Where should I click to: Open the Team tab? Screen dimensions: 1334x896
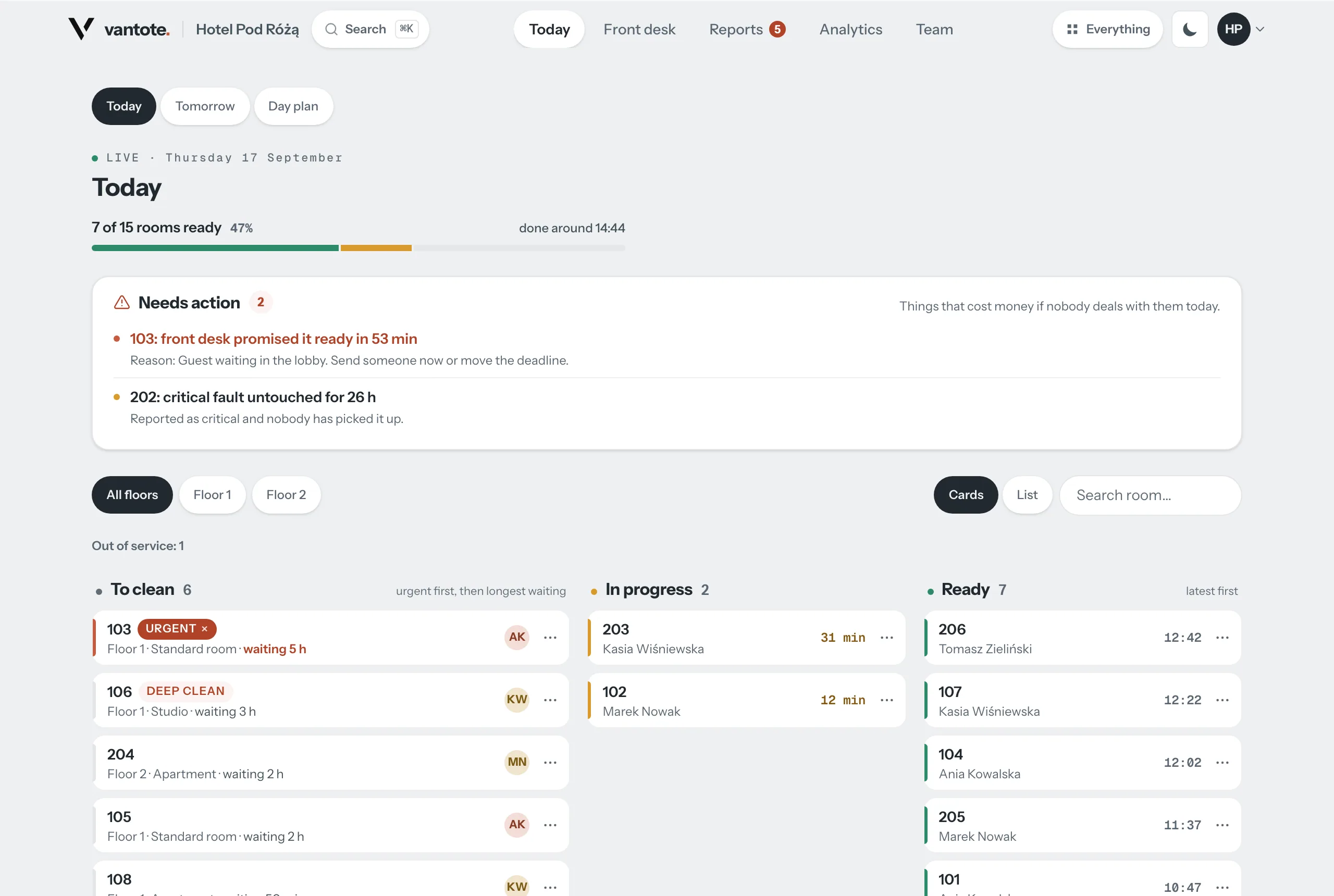click(934, 29)
